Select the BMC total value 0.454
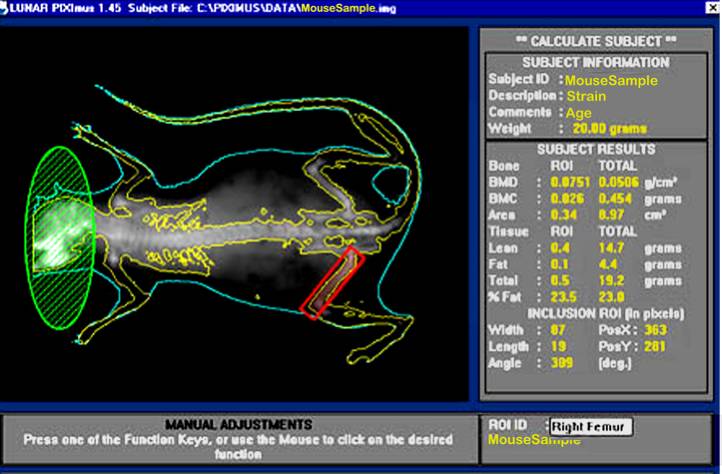The image size is (722, 474). pyautogui.click(x=615, y=198)
